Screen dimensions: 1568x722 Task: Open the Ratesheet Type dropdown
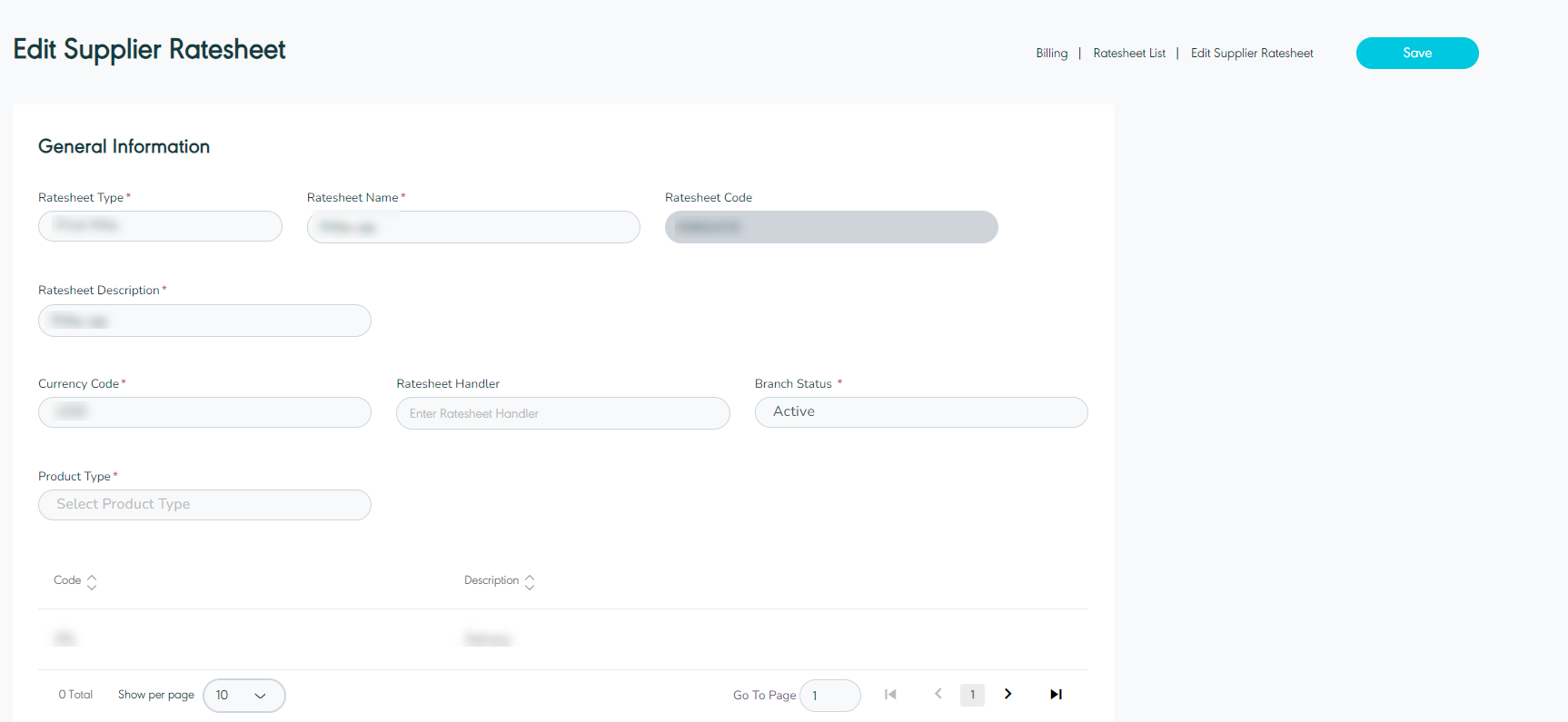tap(160, 226)
